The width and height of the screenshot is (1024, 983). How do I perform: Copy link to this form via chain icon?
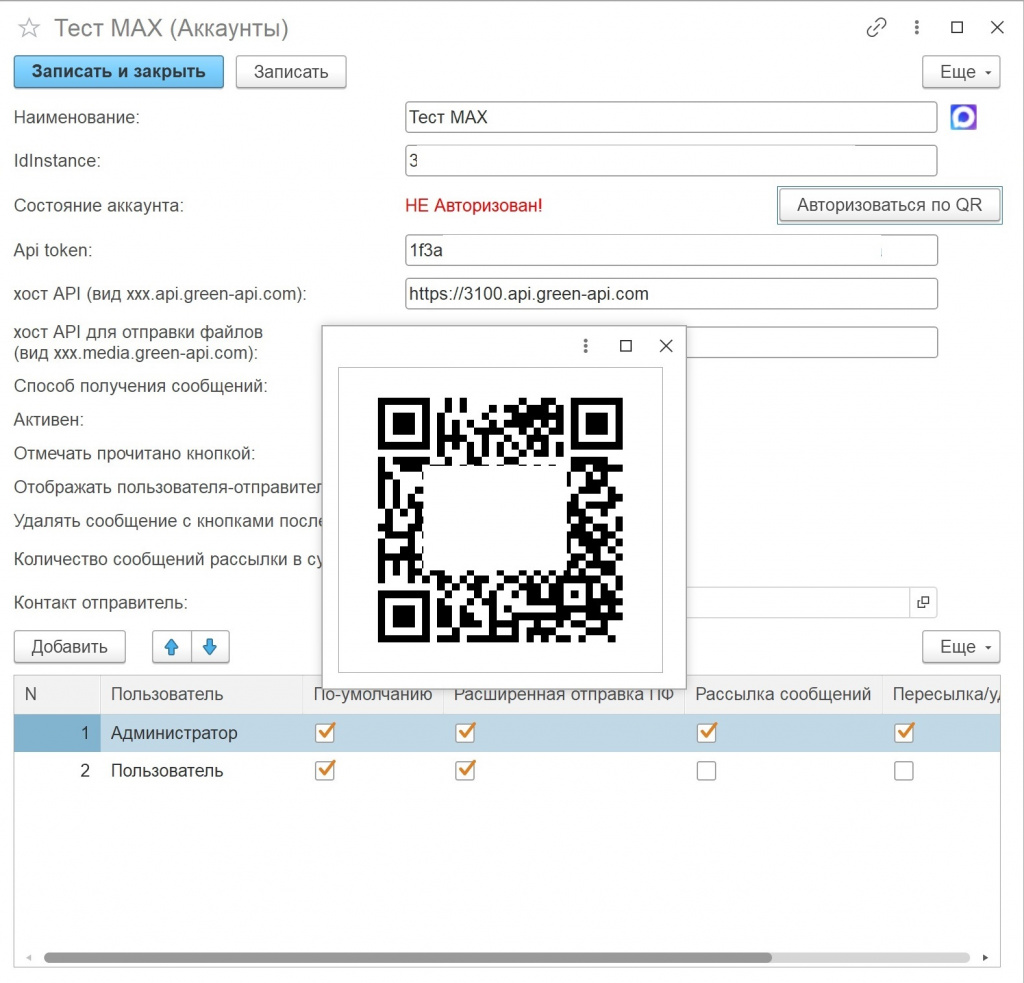[876, 27]
